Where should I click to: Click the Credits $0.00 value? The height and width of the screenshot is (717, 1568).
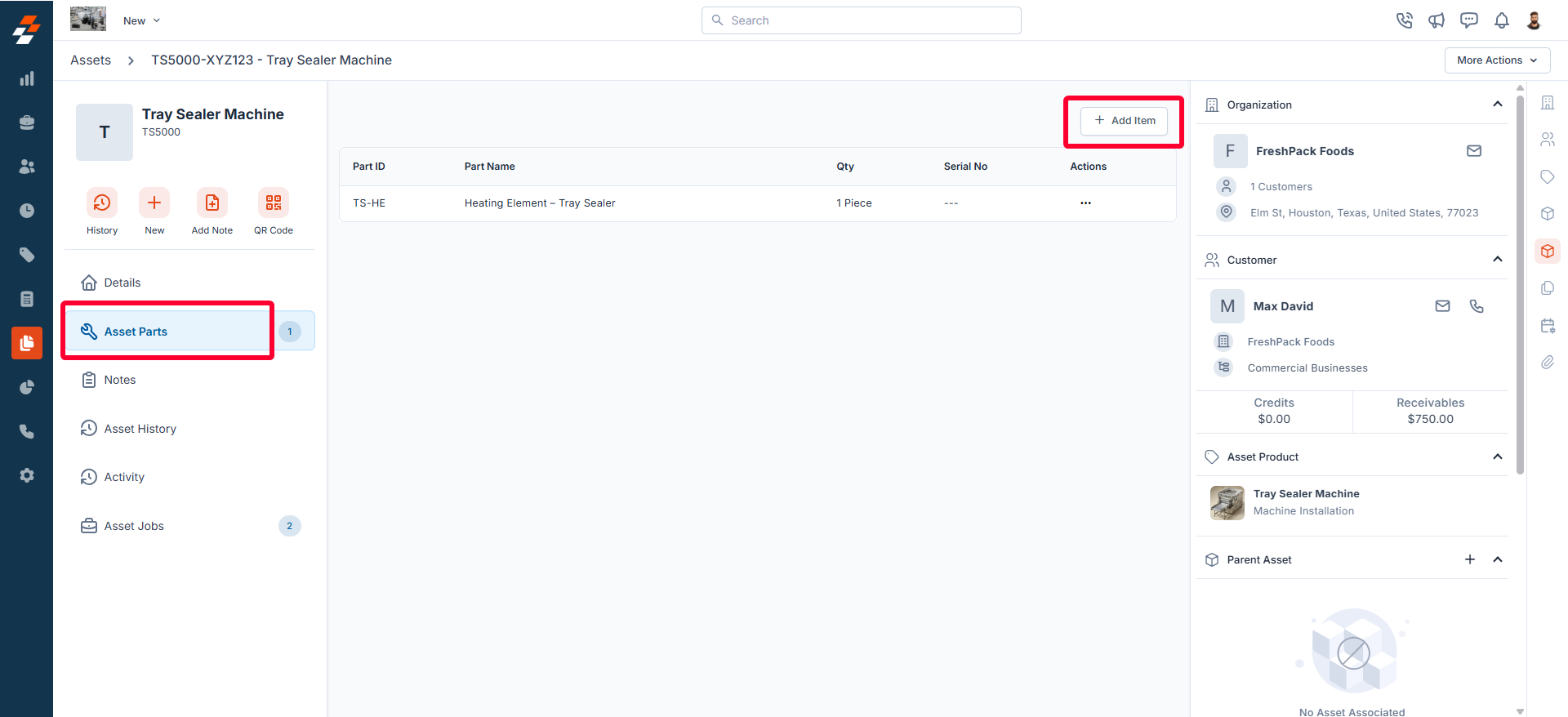[1274, 419]
